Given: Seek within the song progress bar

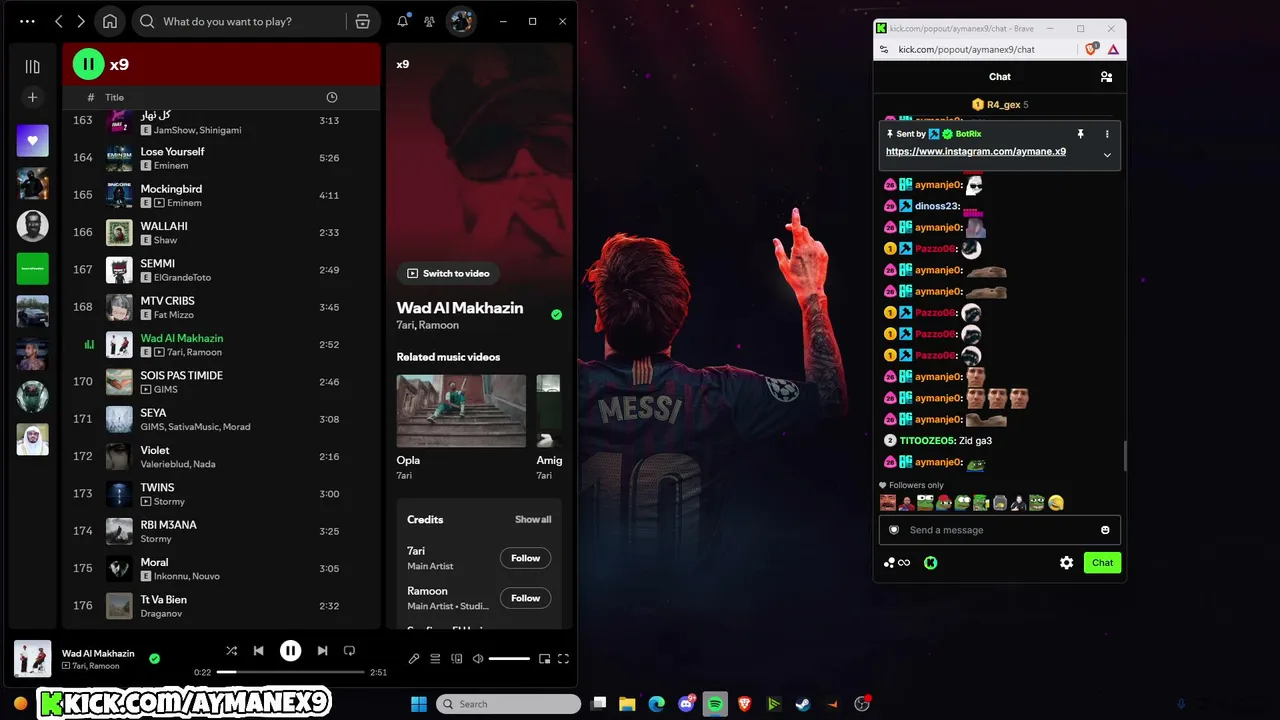Looking at the screenshot, I should point(290,672).
